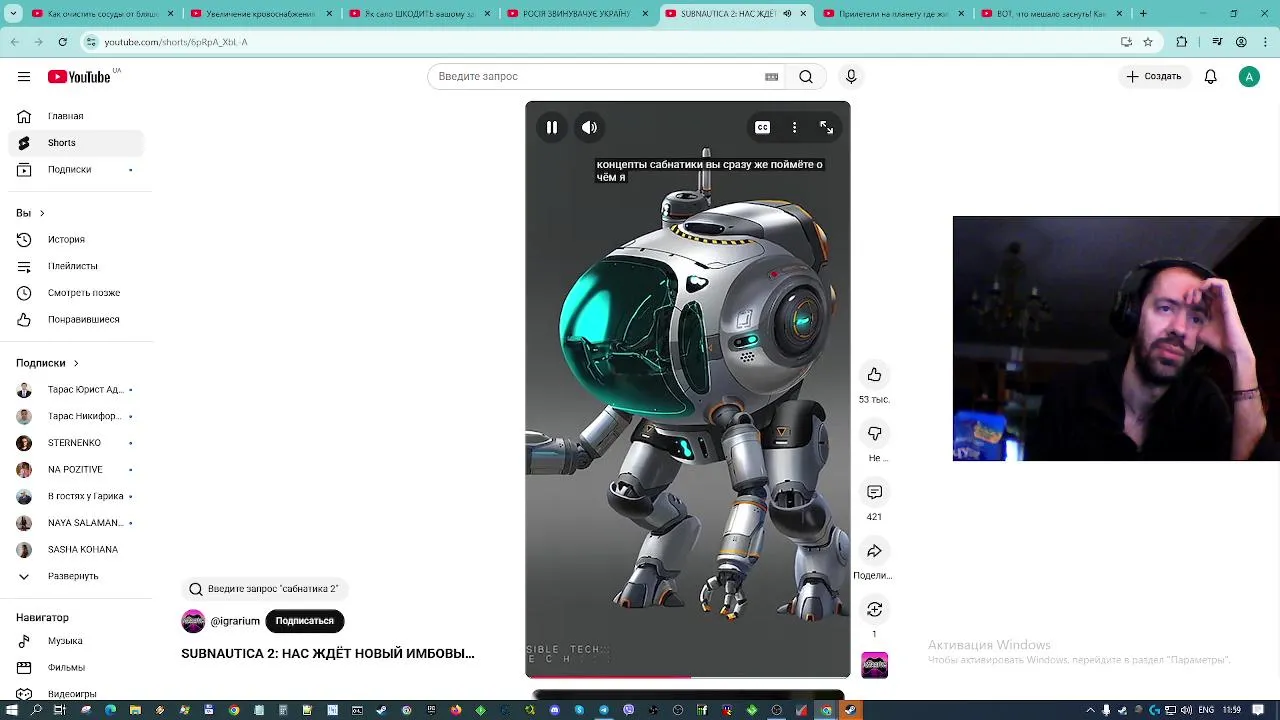Open a new browser tab

(1143, 14)
